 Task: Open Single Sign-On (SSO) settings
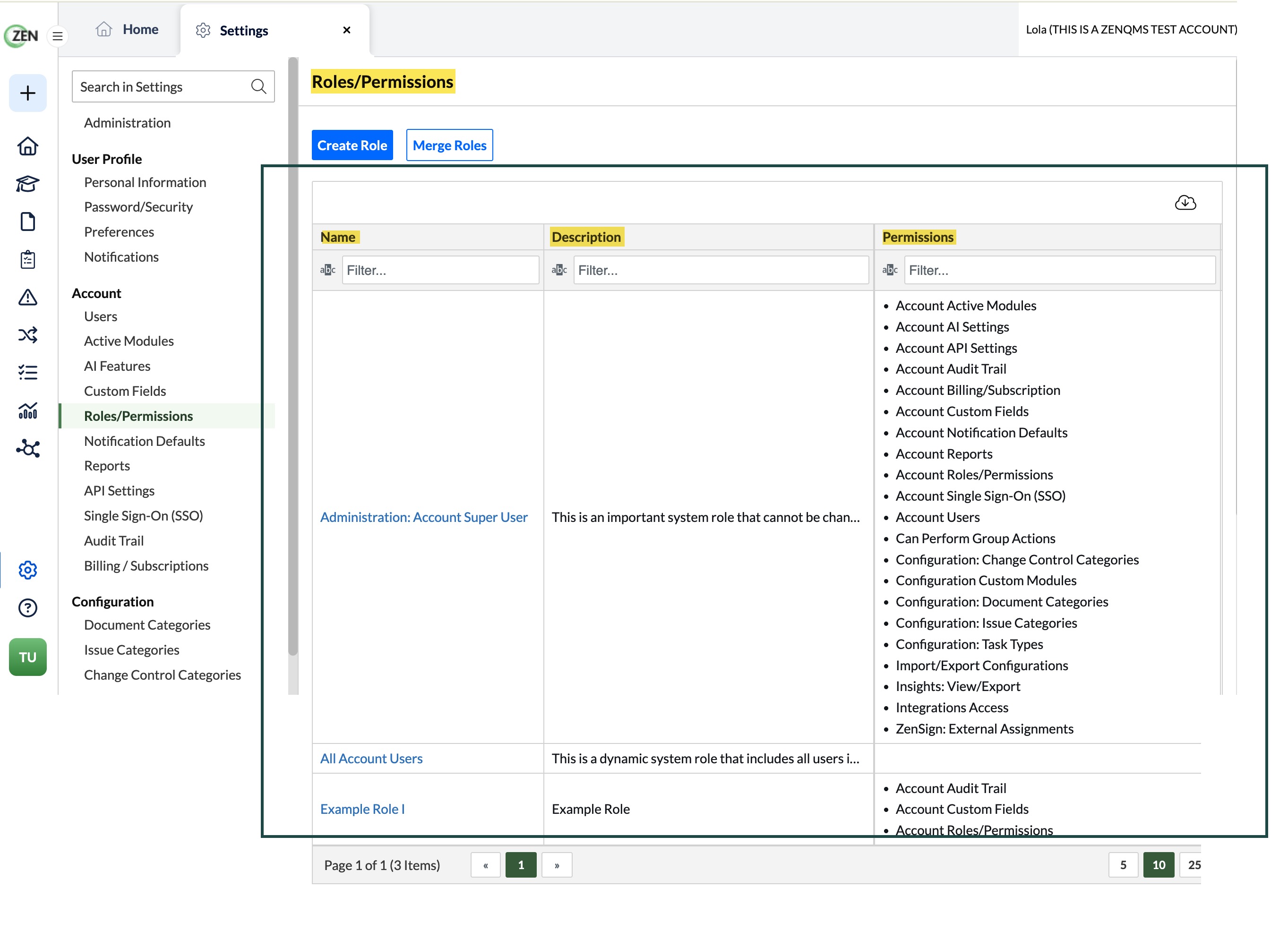(143, 516)
